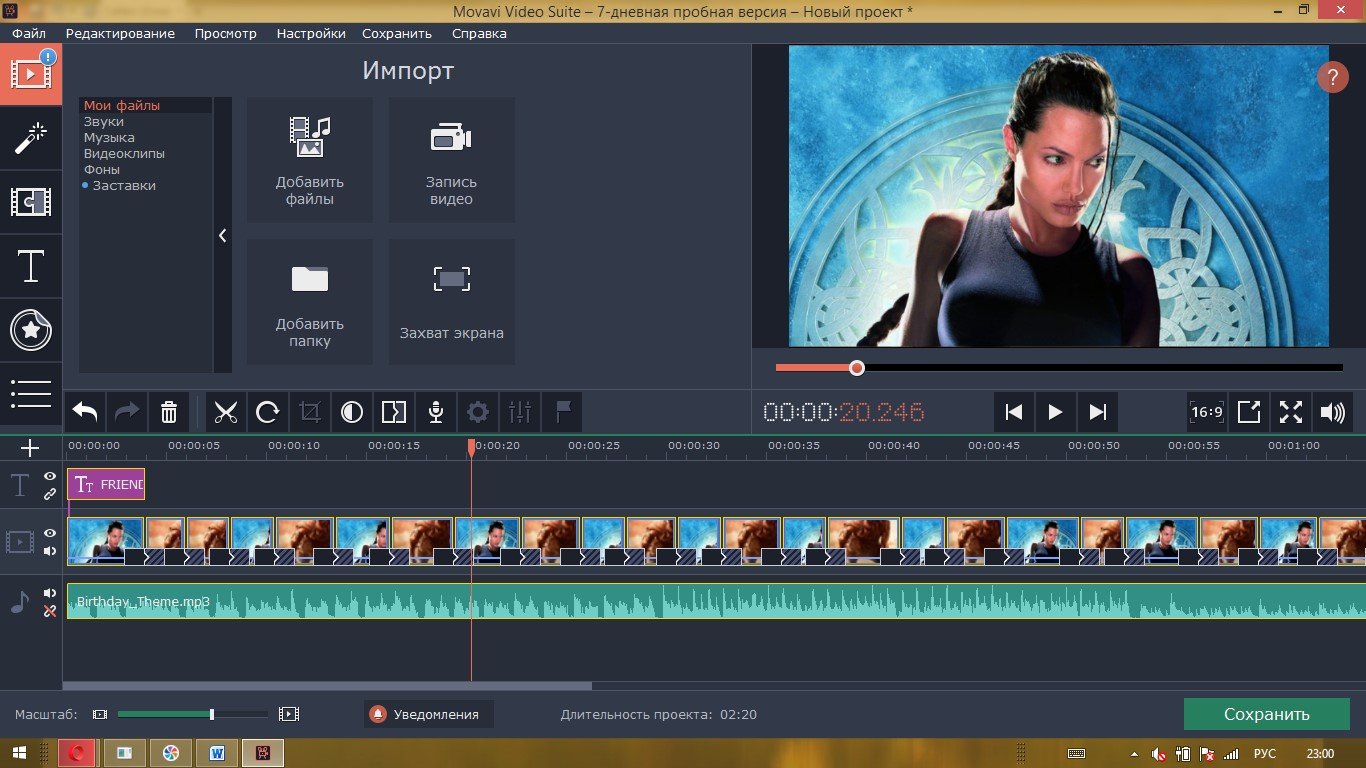
Task: Open the 16:9 aspect ratio dropdown
Action: click(1207, 412)
